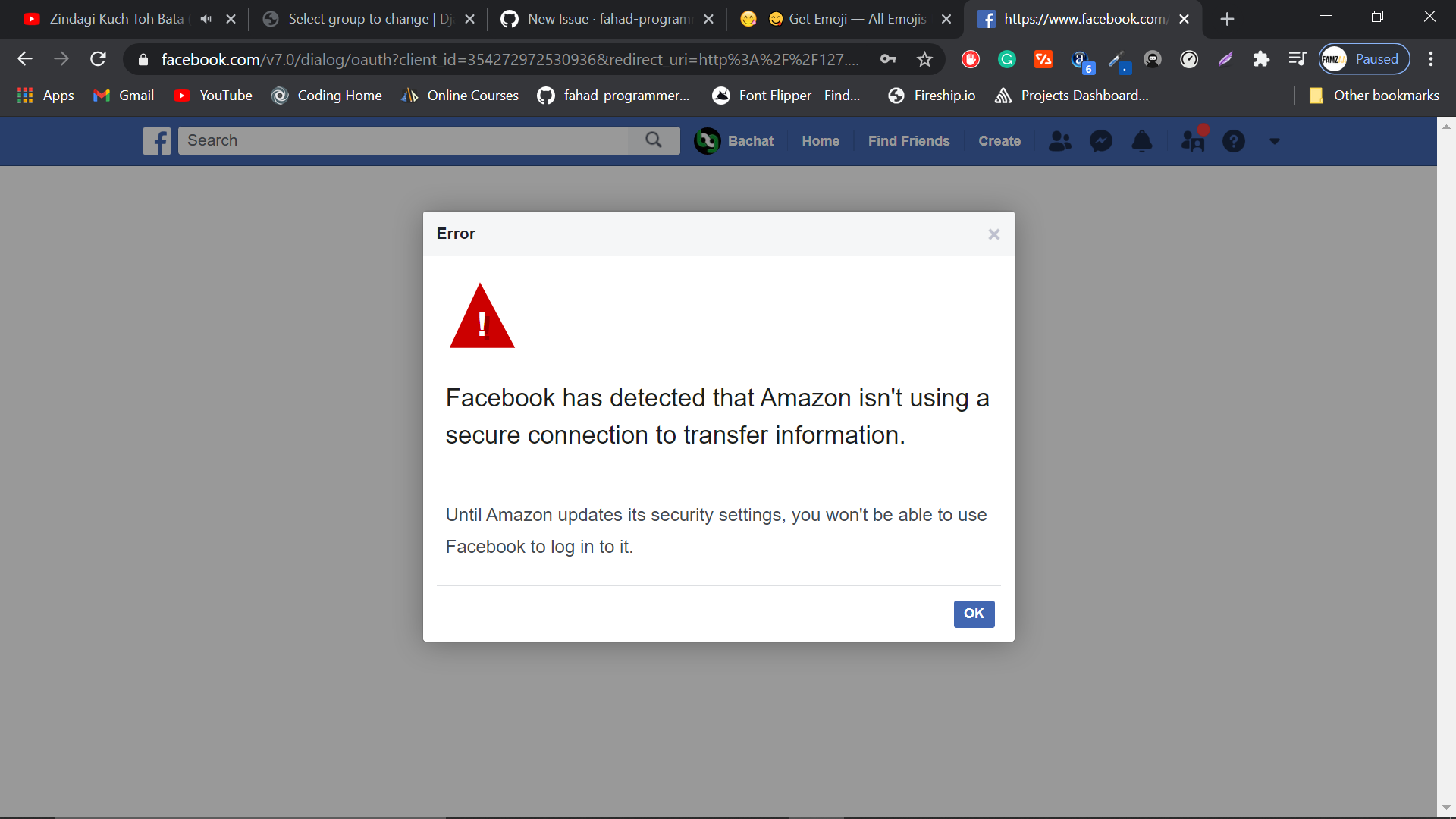The height and width of the screenshot is (819, 1456).
Task: Open Chrome three-dot menu
Action: pyautogui.click(x=1431, y=59)
